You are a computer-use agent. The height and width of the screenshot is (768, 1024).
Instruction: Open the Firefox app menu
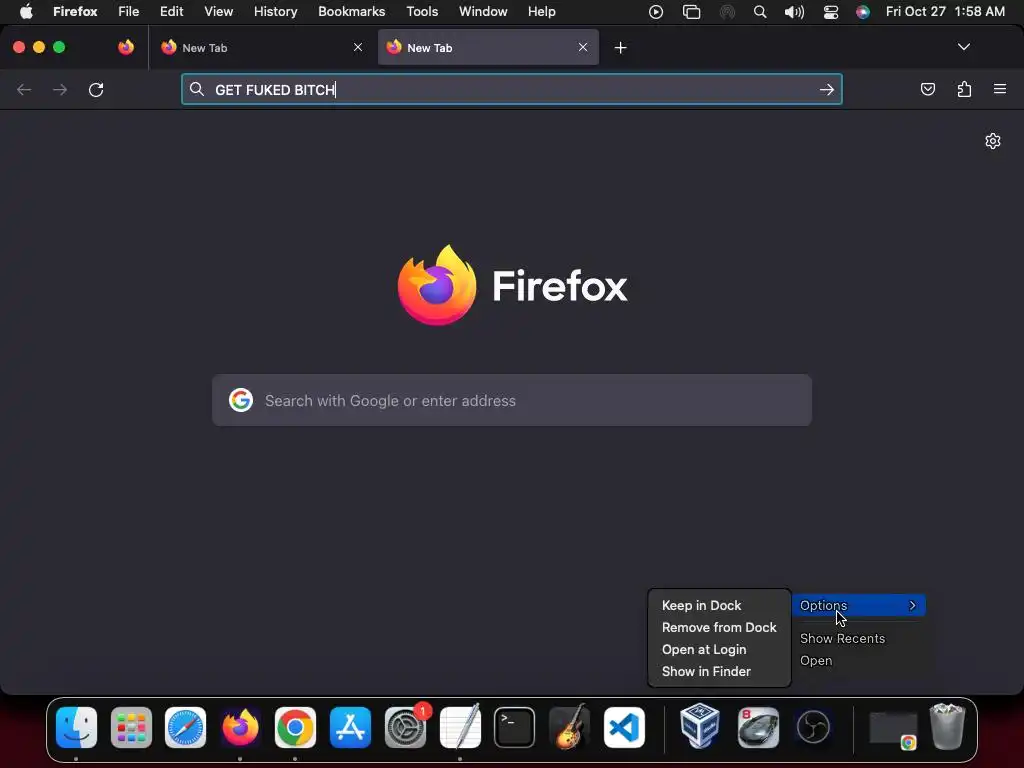coord(75,12)
